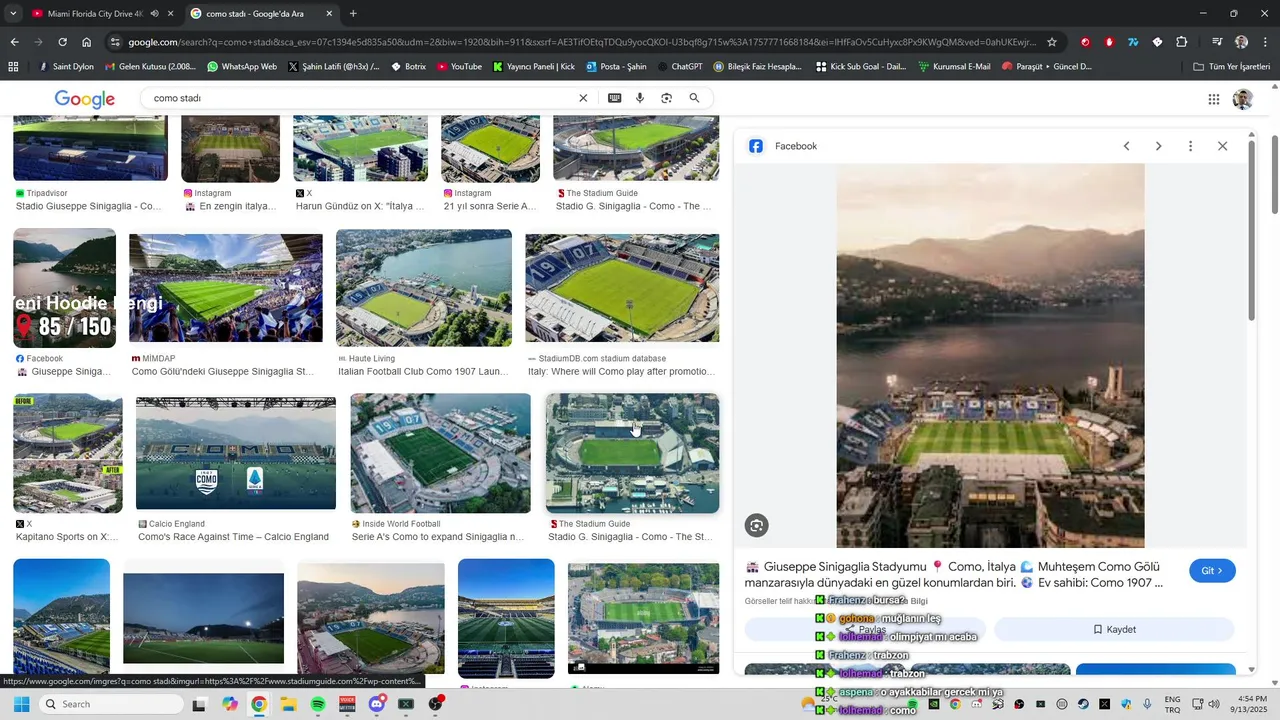The width and height of the screenshot is (1280, 720).
Task: Open the Gelen Kutusu bookmark
Action: (x=150, y=67)
